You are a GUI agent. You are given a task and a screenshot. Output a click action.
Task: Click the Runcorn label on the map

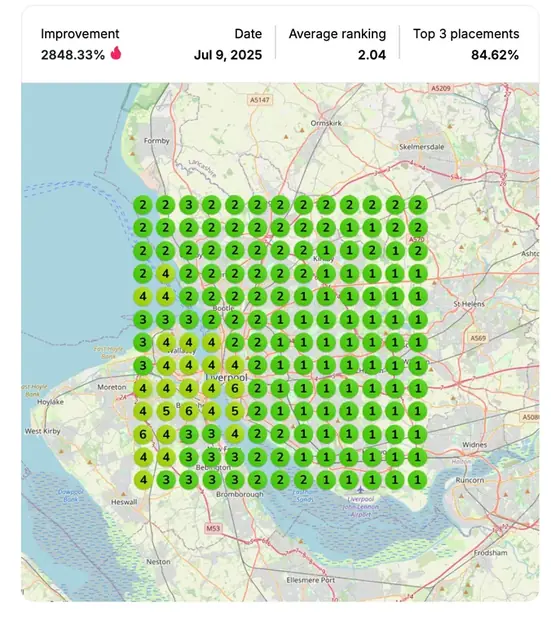click(470, 480)
